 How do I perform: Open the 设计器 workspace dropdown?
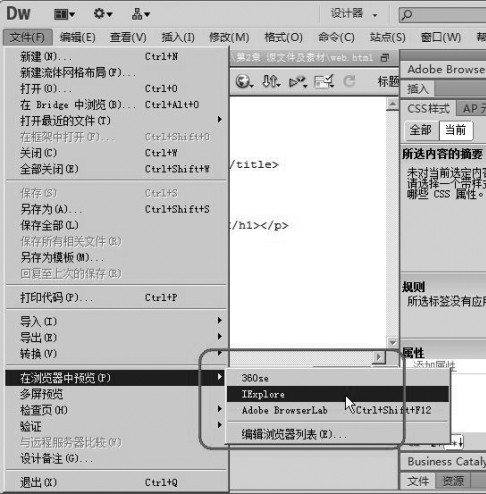[353, 14]
